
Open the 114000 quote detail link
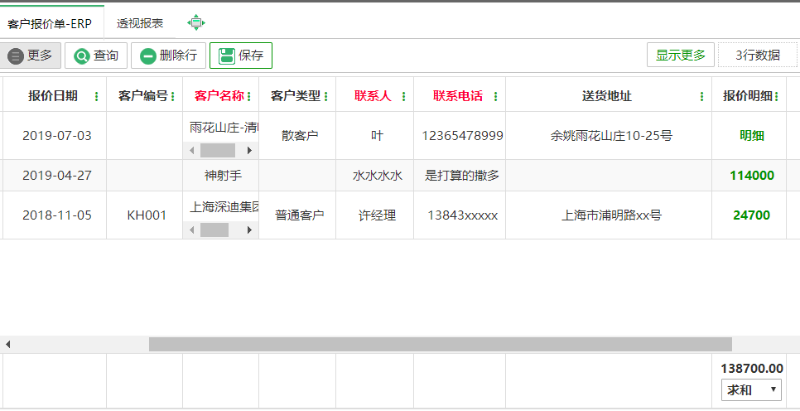(x=752, y=175)
